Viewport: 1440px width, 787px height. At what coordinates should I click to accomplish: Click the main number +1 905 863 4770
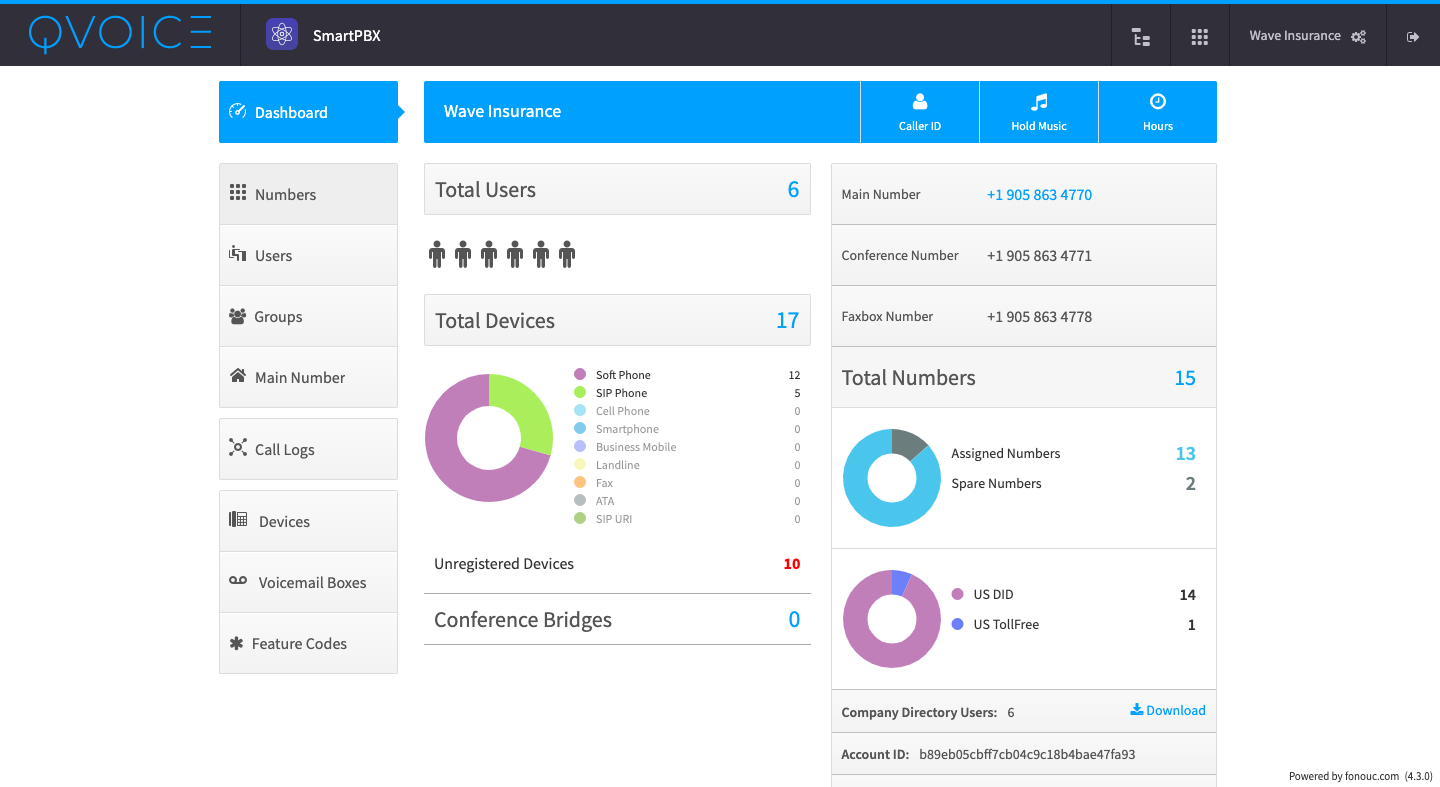click(1039, 195)
